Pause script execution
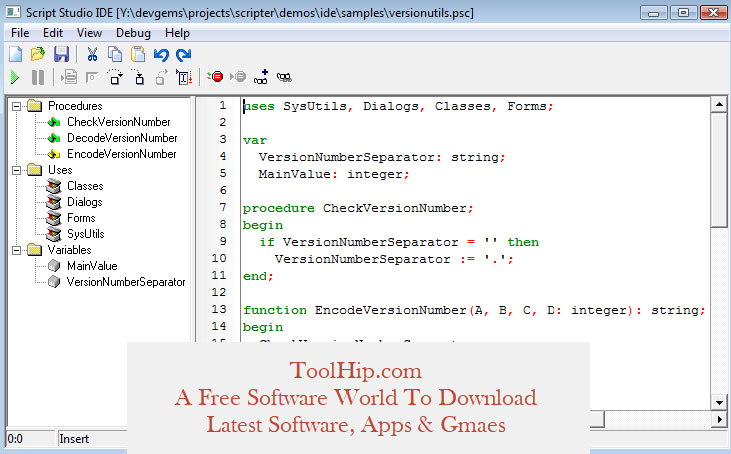This screenshot has height=454, width=731. [x=38, y=77]
